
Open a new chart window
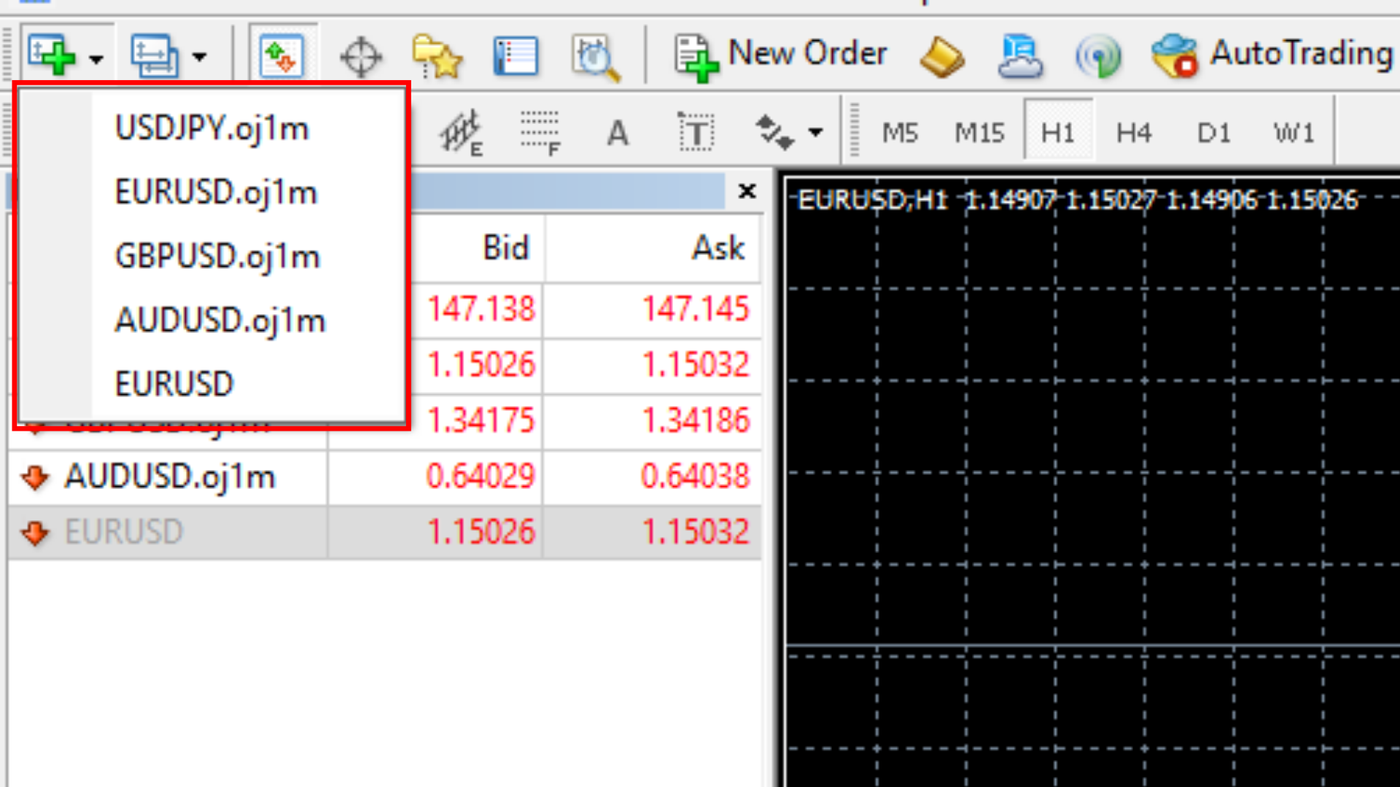(48, 55)
